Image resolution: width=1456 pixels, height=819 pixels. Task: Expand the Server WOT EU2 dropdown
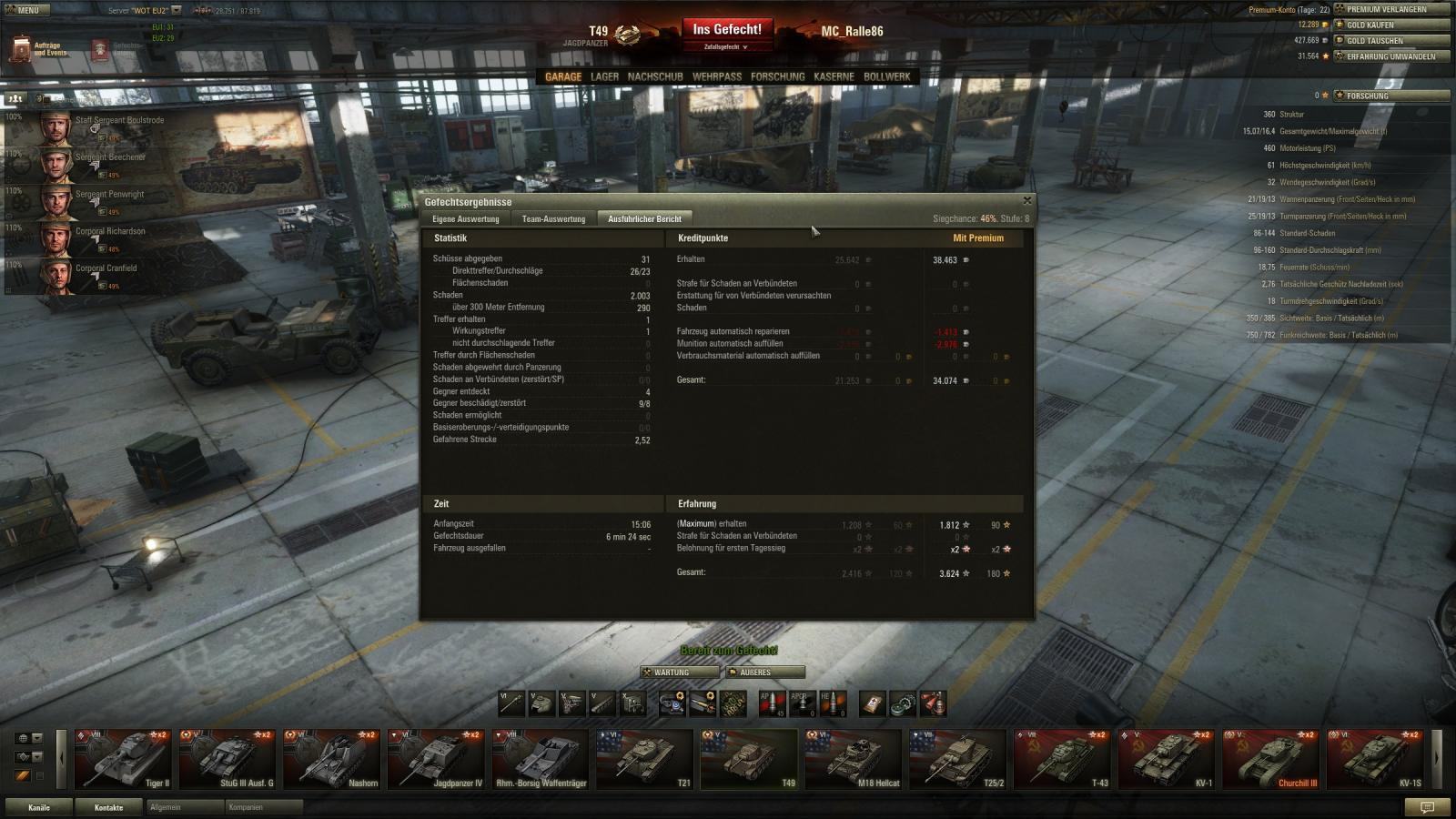coord(177,11)
